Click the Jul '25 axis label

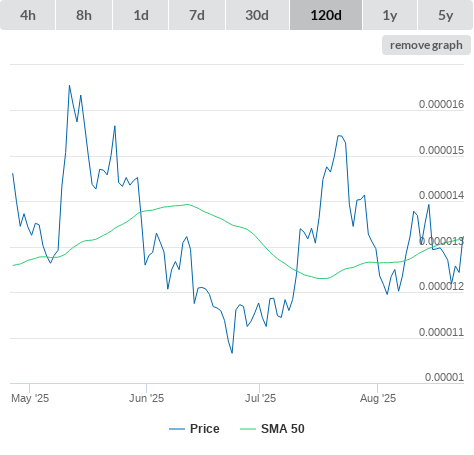pyautogui.click(x=260, y=398)
